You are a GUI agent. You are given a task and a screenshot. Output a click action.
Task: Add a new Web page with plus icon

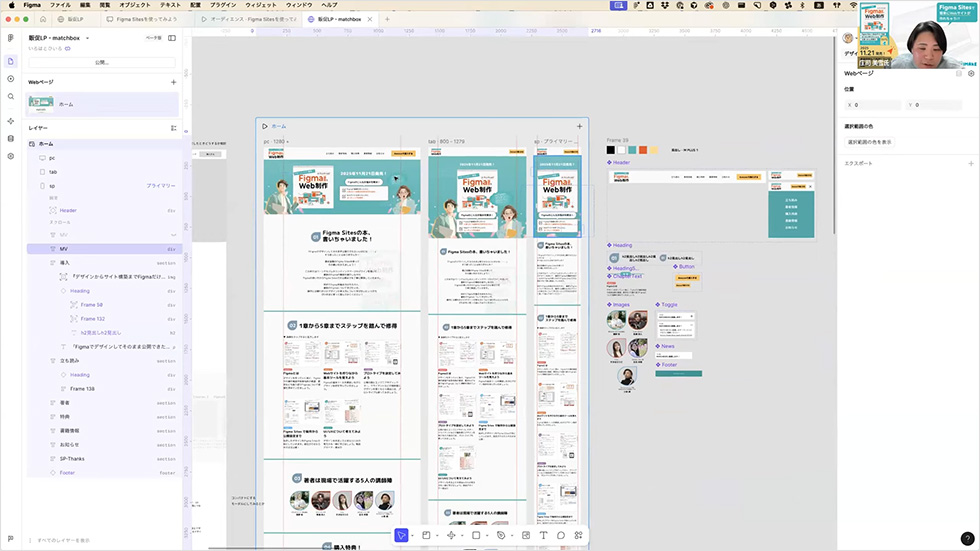point(173,82)
